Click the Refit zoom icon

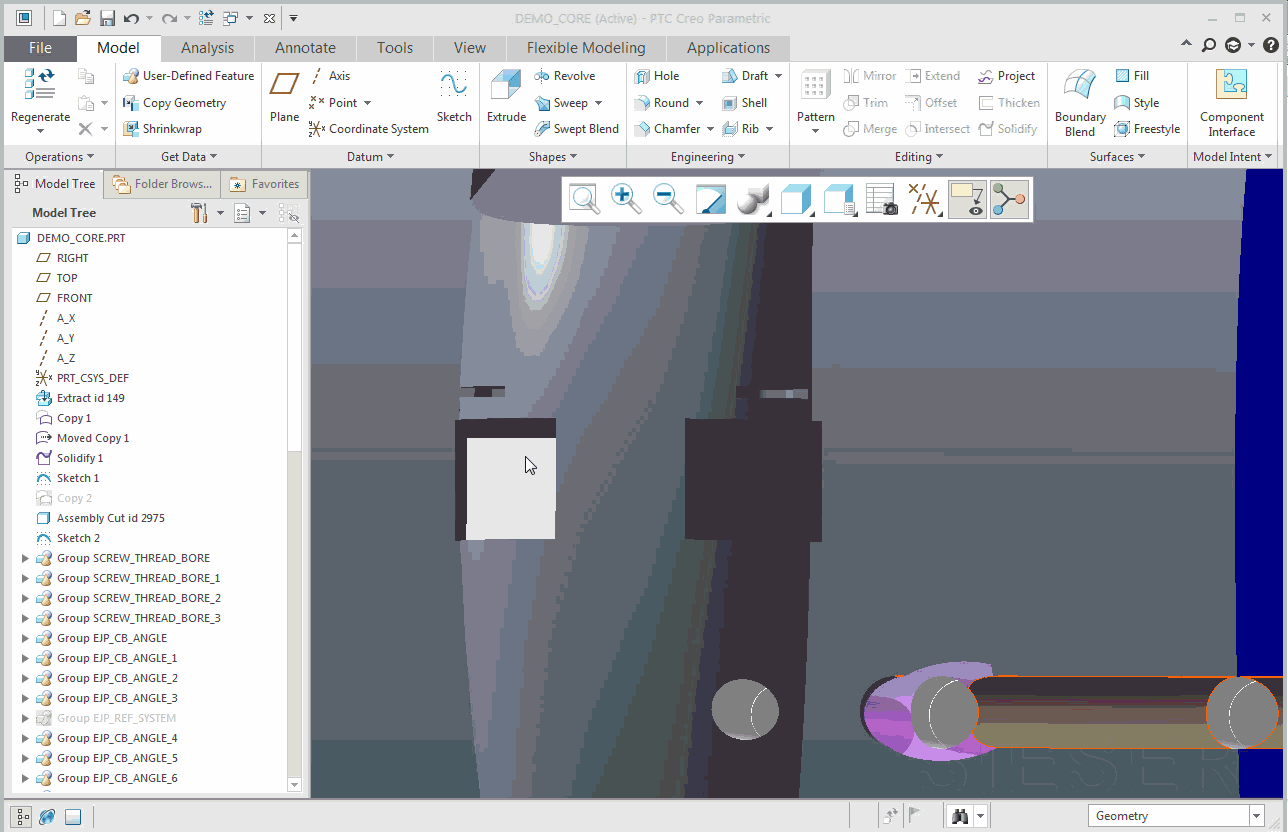[584, 200]
